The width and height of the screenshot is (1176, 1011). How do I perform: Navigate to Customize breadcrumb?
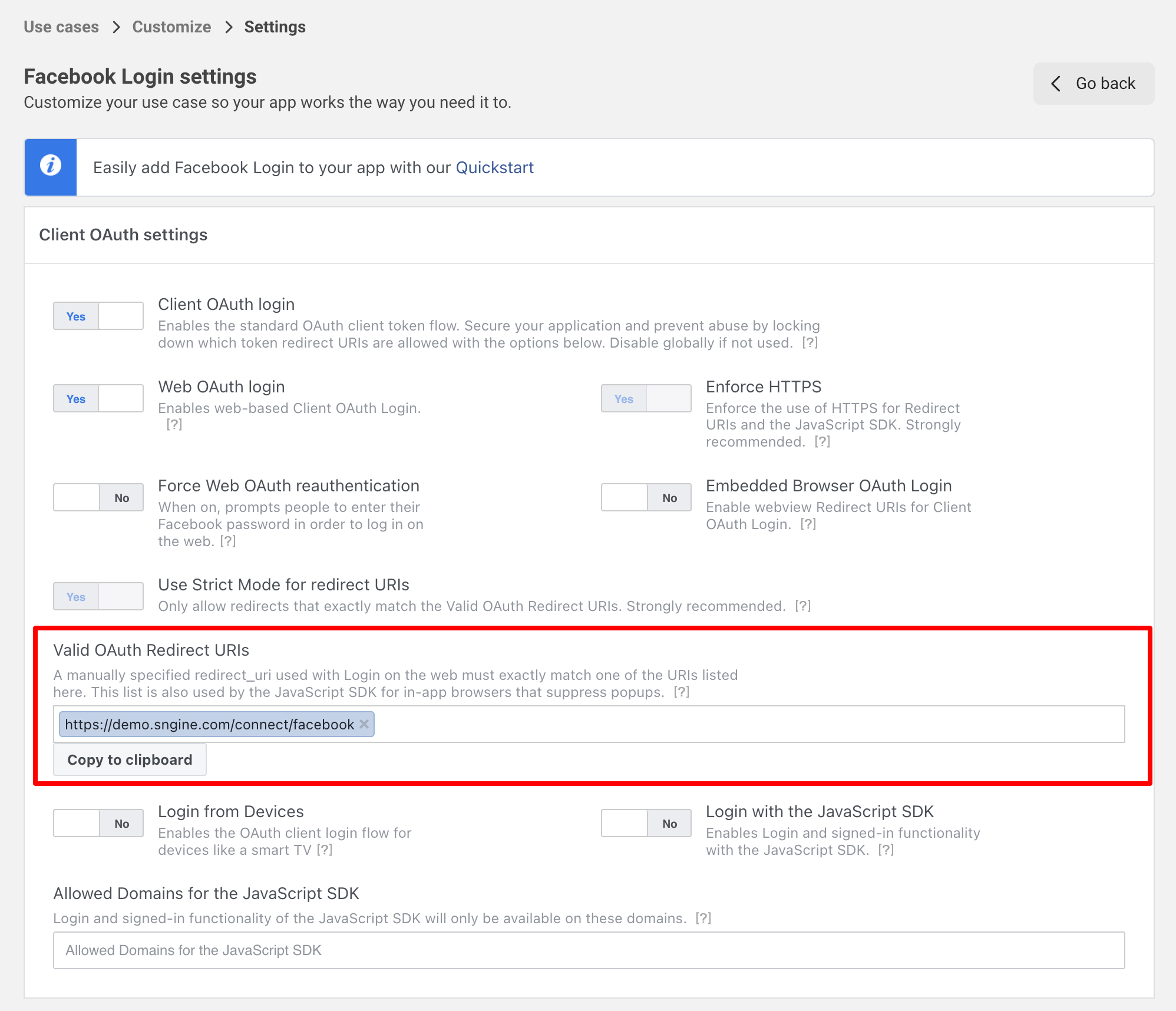pos(171,27)
